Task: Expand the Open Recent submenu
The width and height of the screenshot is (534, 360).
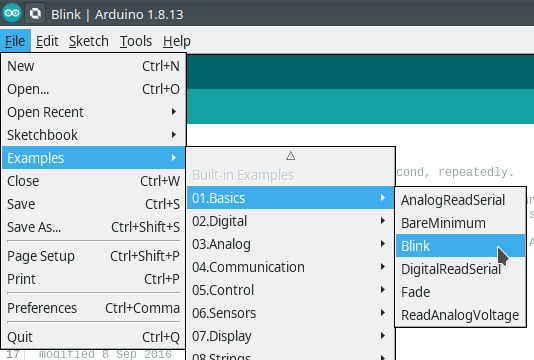Action: coord(93,112)
